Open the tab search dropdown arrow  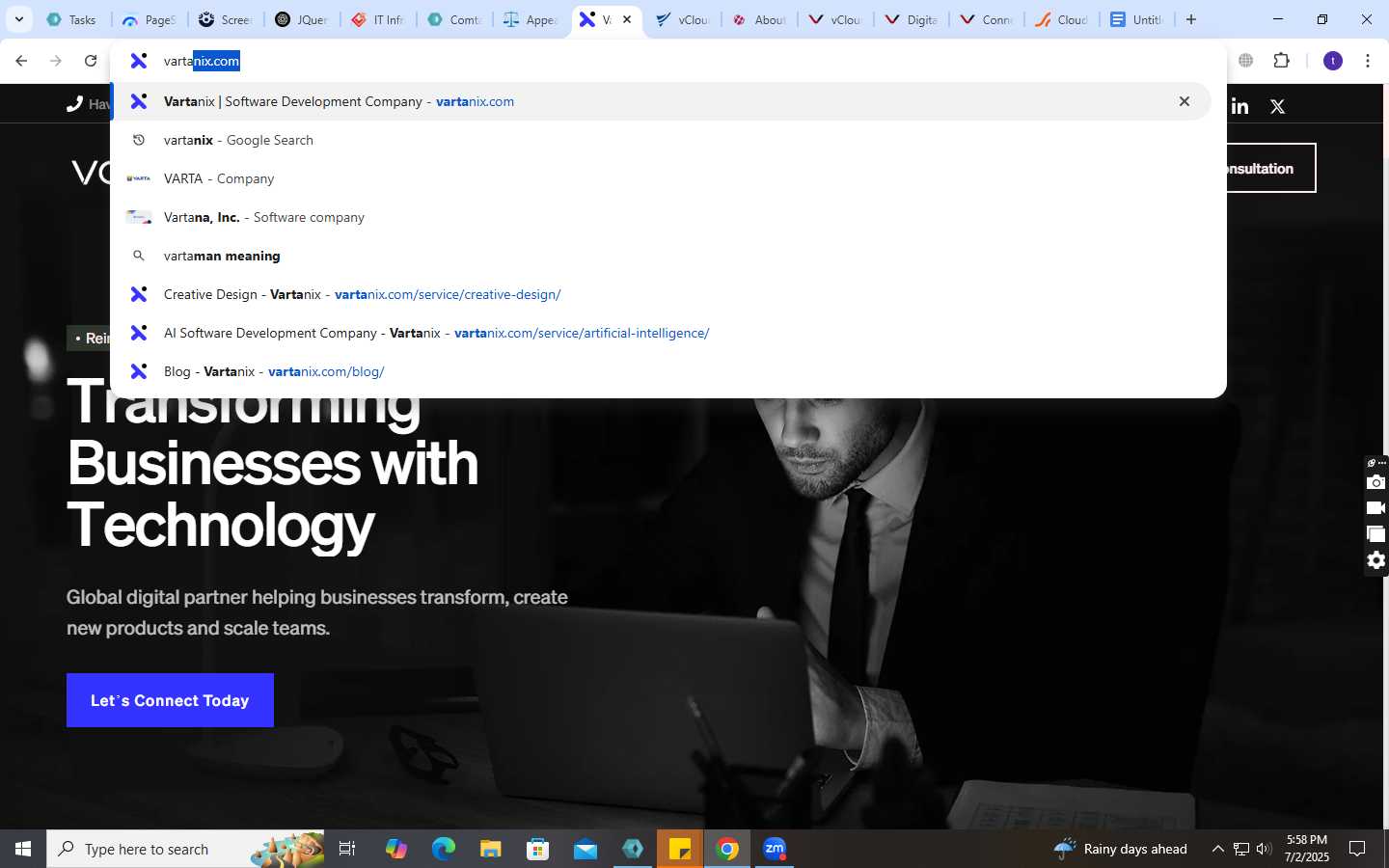[18, 19]
